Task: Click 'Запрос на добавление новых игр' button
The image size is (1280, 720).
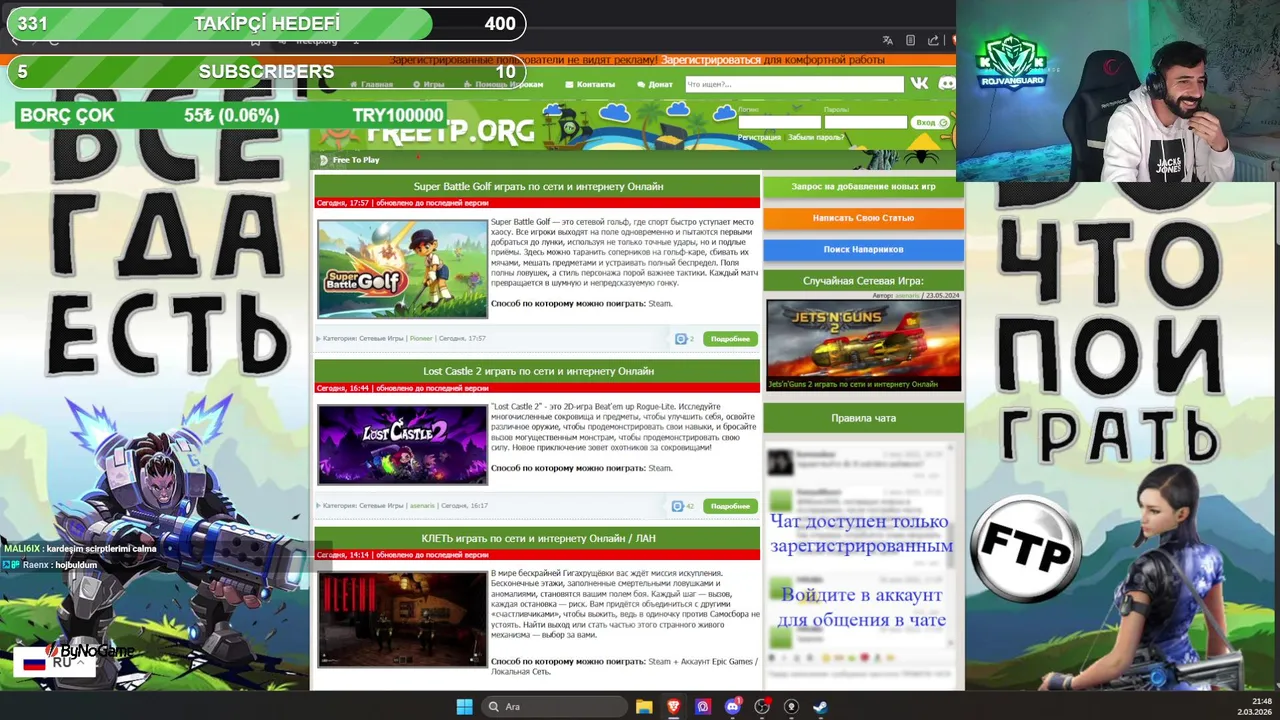Action: (863, 187)
